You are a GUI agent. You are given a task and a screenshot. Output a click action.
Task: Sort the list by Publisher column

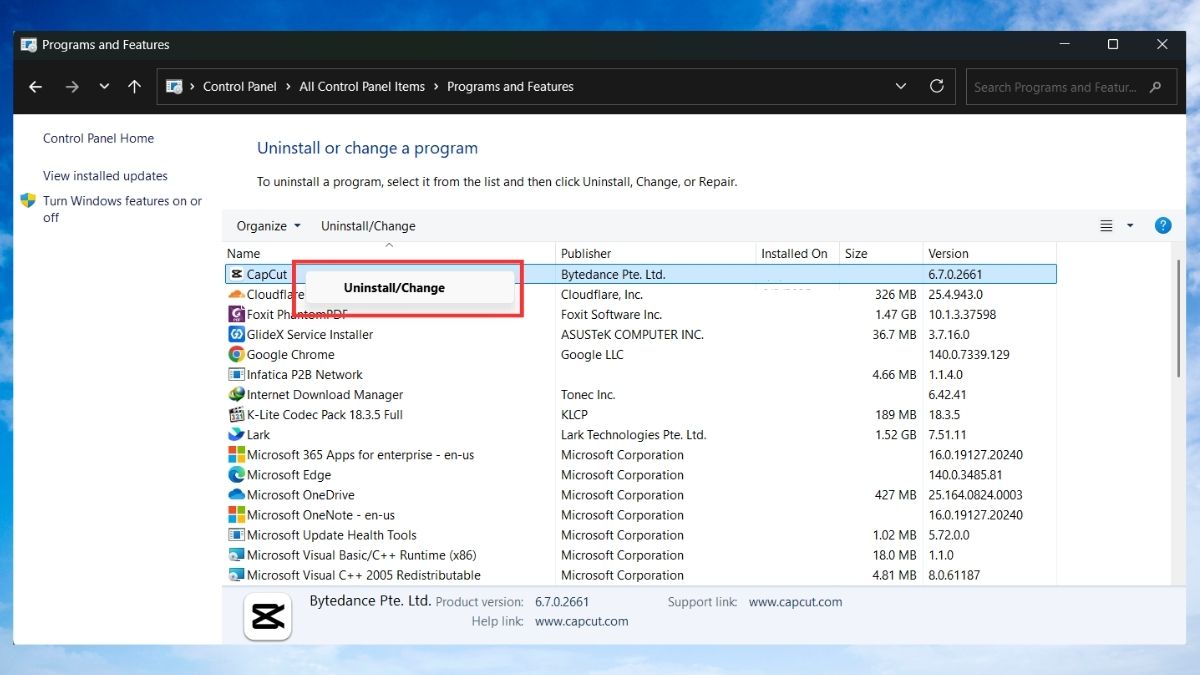(586, 254)
